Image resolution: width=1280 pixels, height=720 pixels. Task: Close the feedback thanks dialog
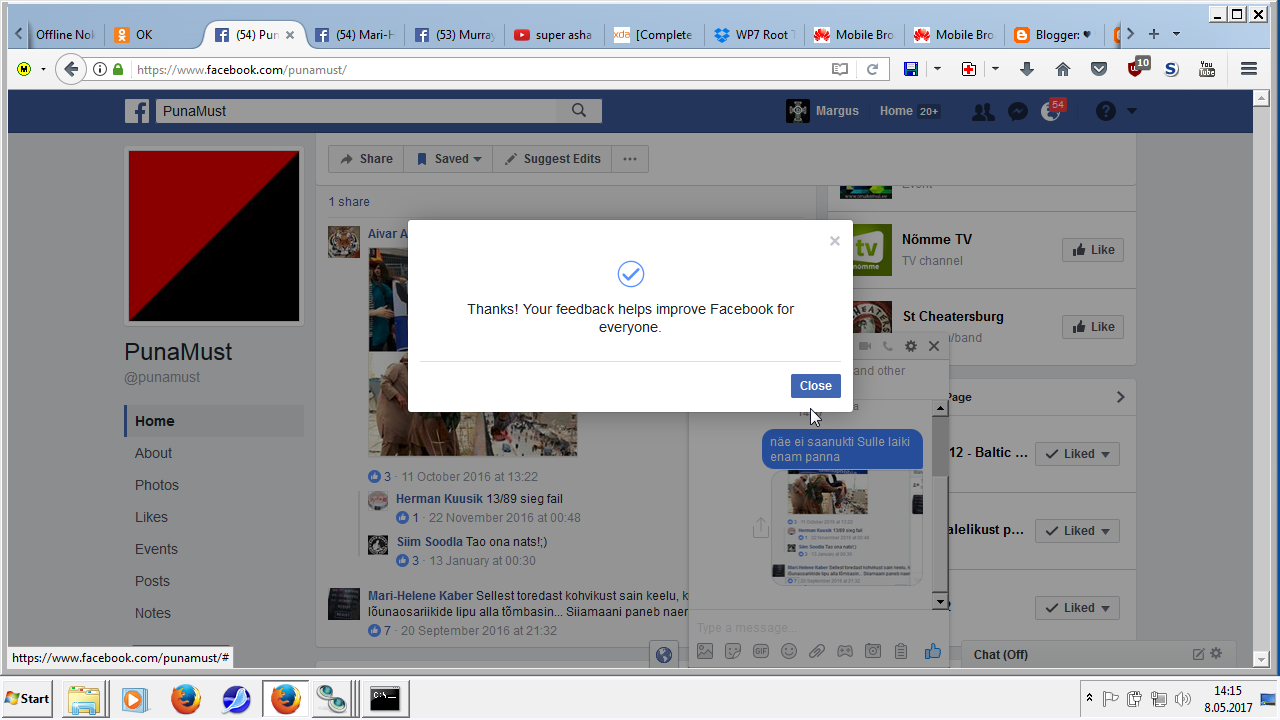[x=815, y=386]
